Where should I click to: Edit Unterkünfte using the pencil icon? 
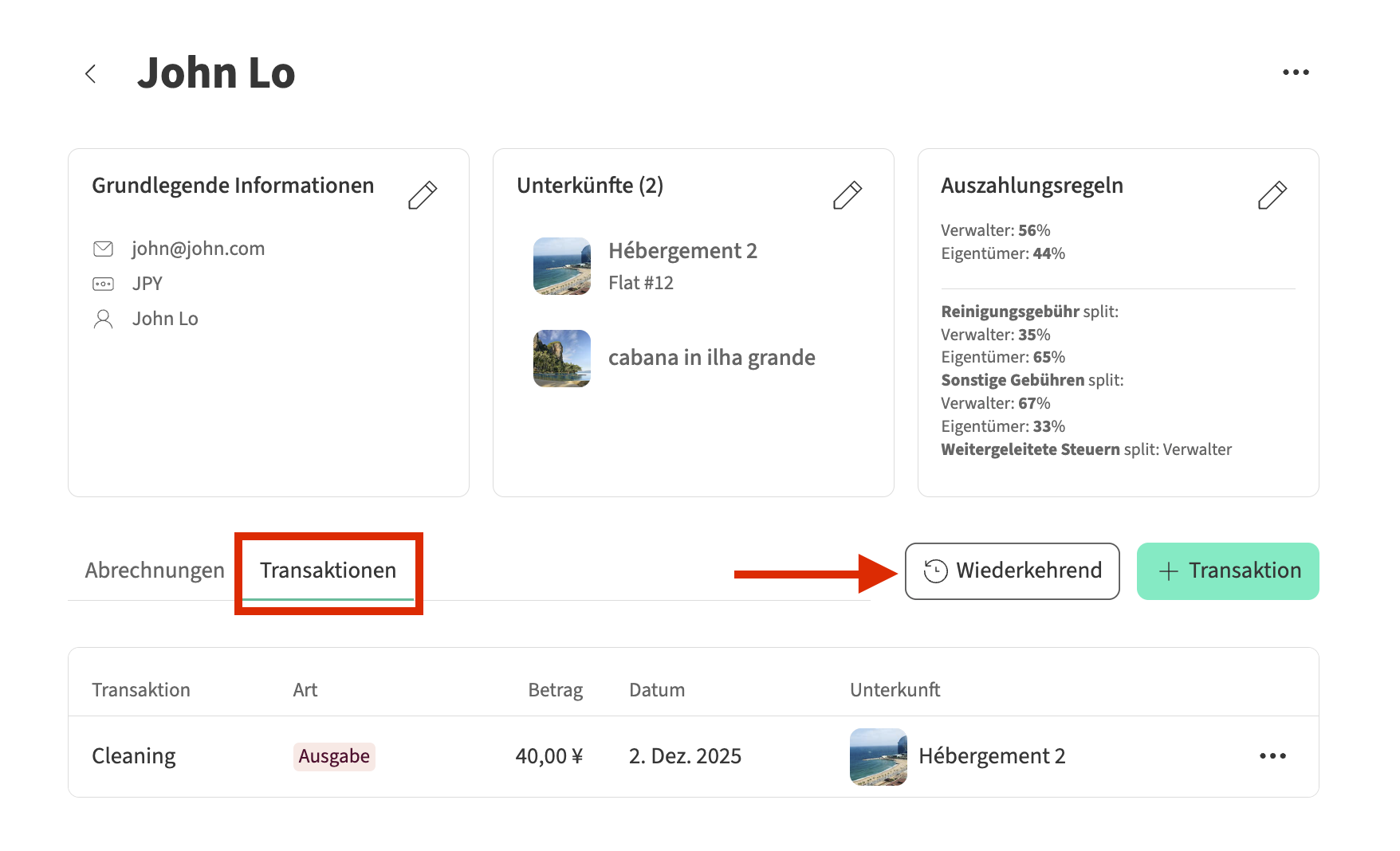pos(847,195)
